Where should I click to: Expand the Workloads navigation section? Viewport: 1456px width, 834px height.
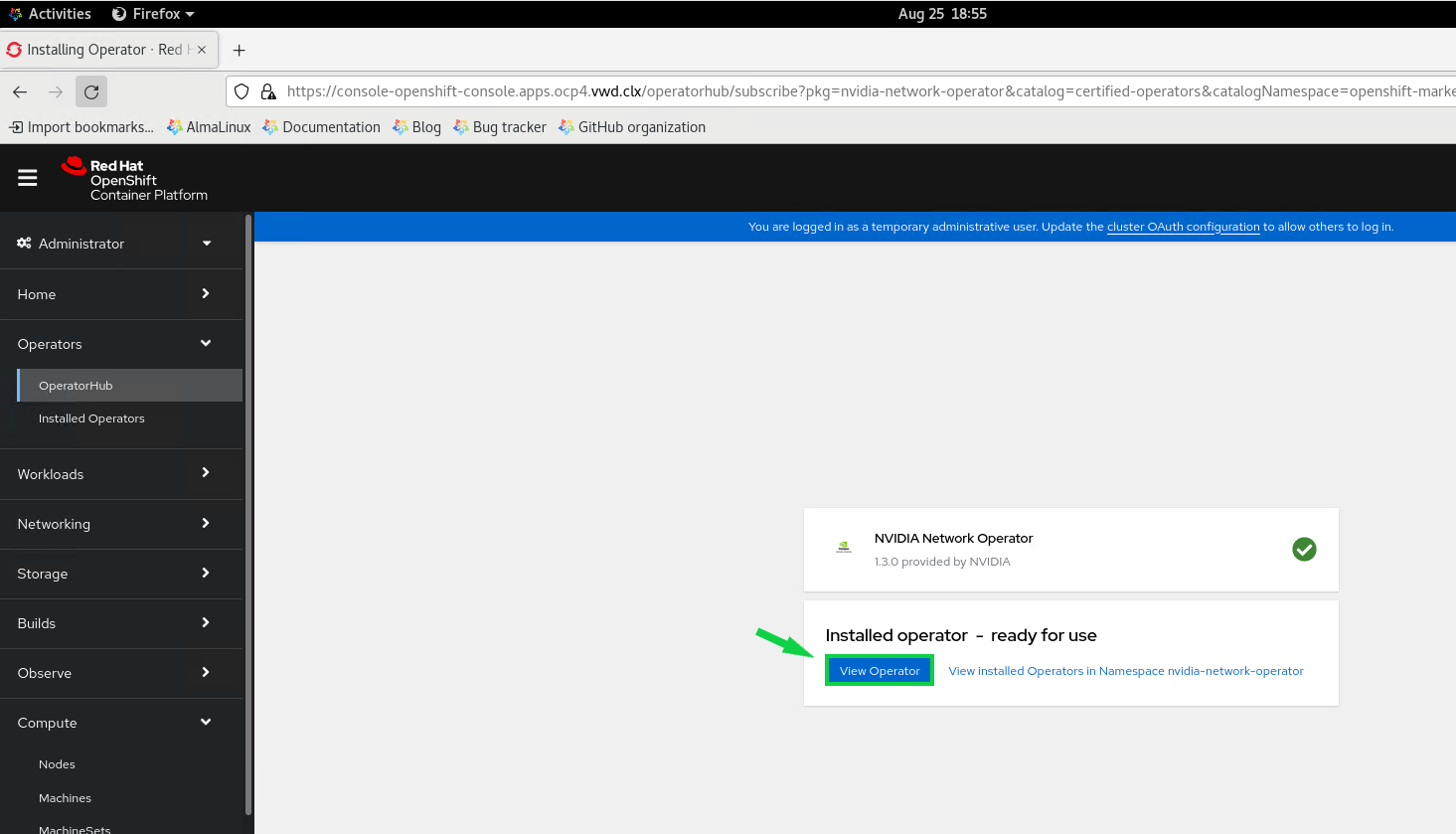pyautogui.click(x=121, y=474)
